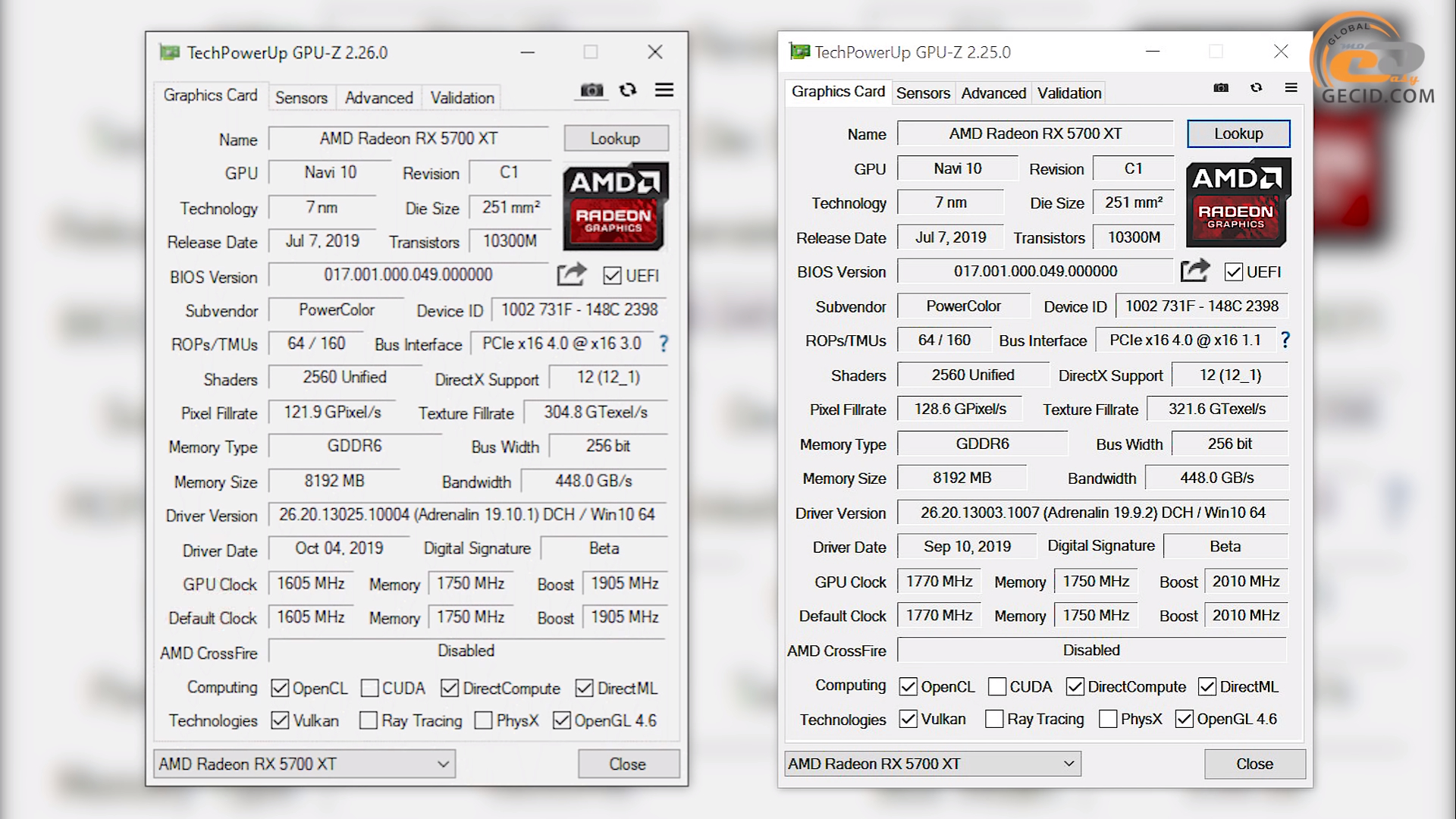Click 'PCIe x16 4.0 @ x16 1.1' value
The image size is (1456, 819).
[1185, 340]
